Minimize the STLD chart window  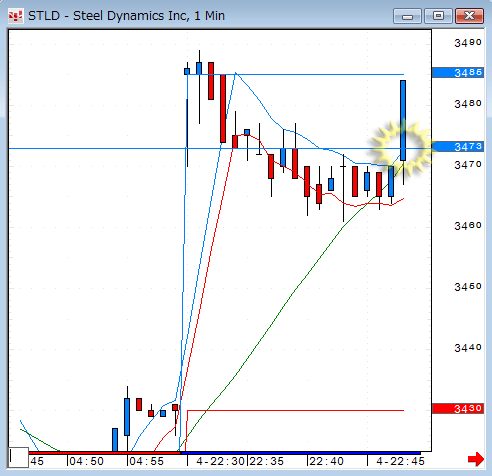pos(407,16)
